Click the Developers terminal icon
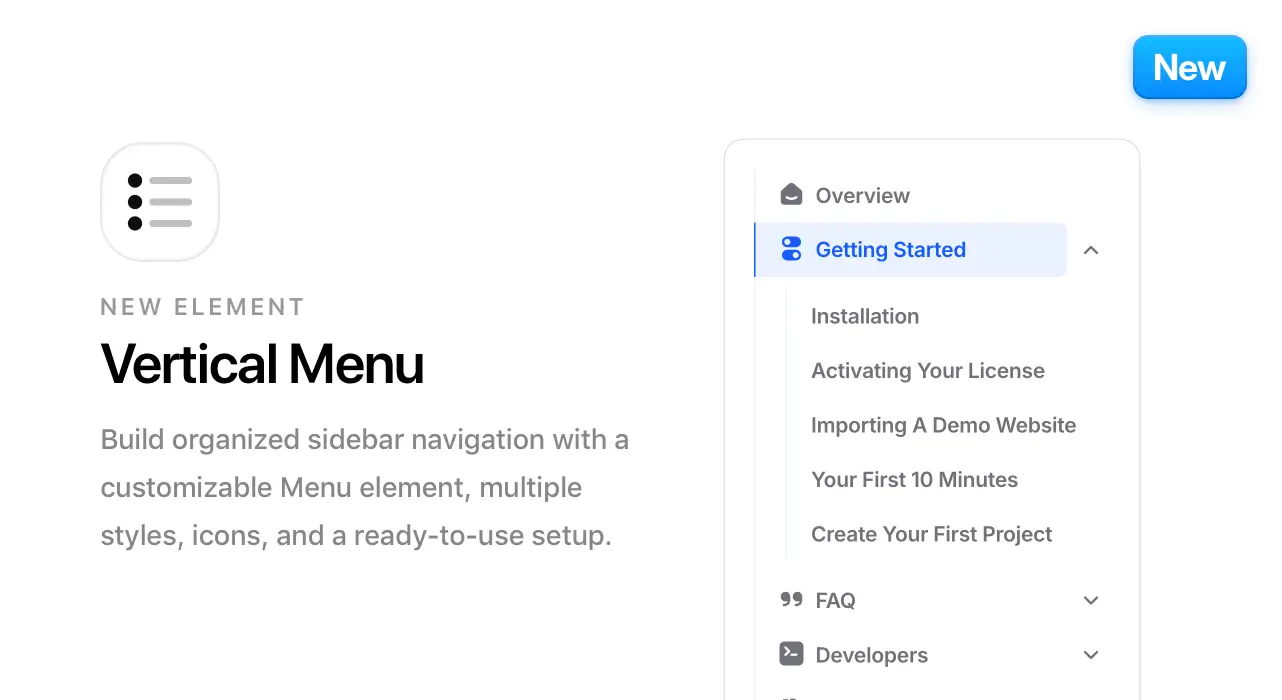 tap(791, 654)
